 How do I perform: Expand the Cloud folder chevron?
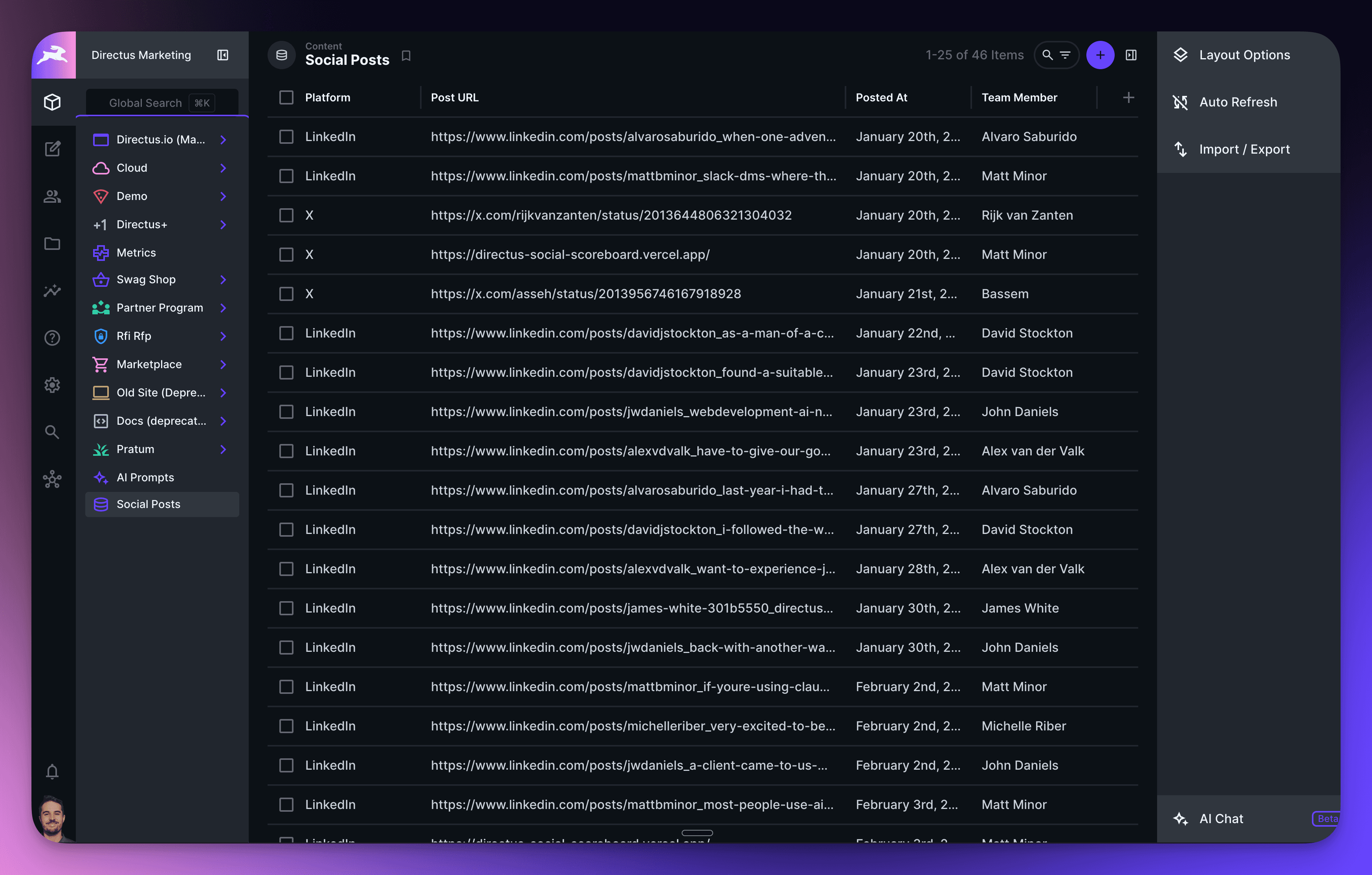click(223, 168)
